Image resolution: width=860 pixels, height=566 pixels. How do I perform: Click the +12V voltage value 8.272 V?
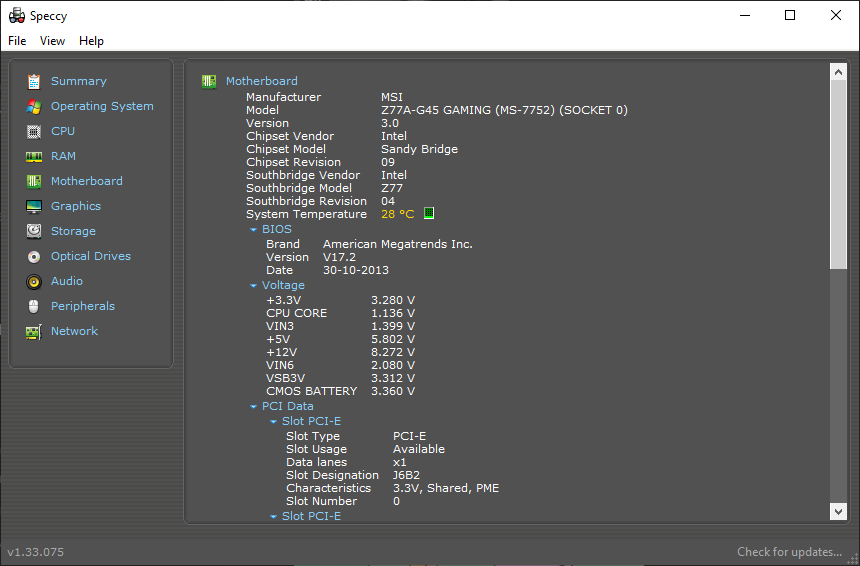pyautogui.click(x=393, y=352)
